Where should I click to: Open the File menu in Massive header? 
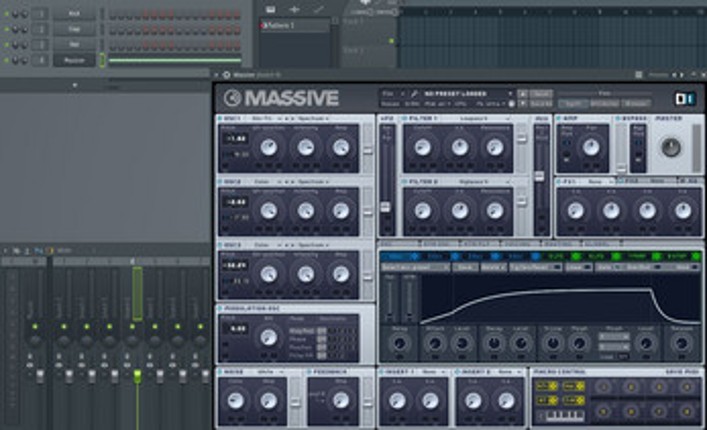386,93
